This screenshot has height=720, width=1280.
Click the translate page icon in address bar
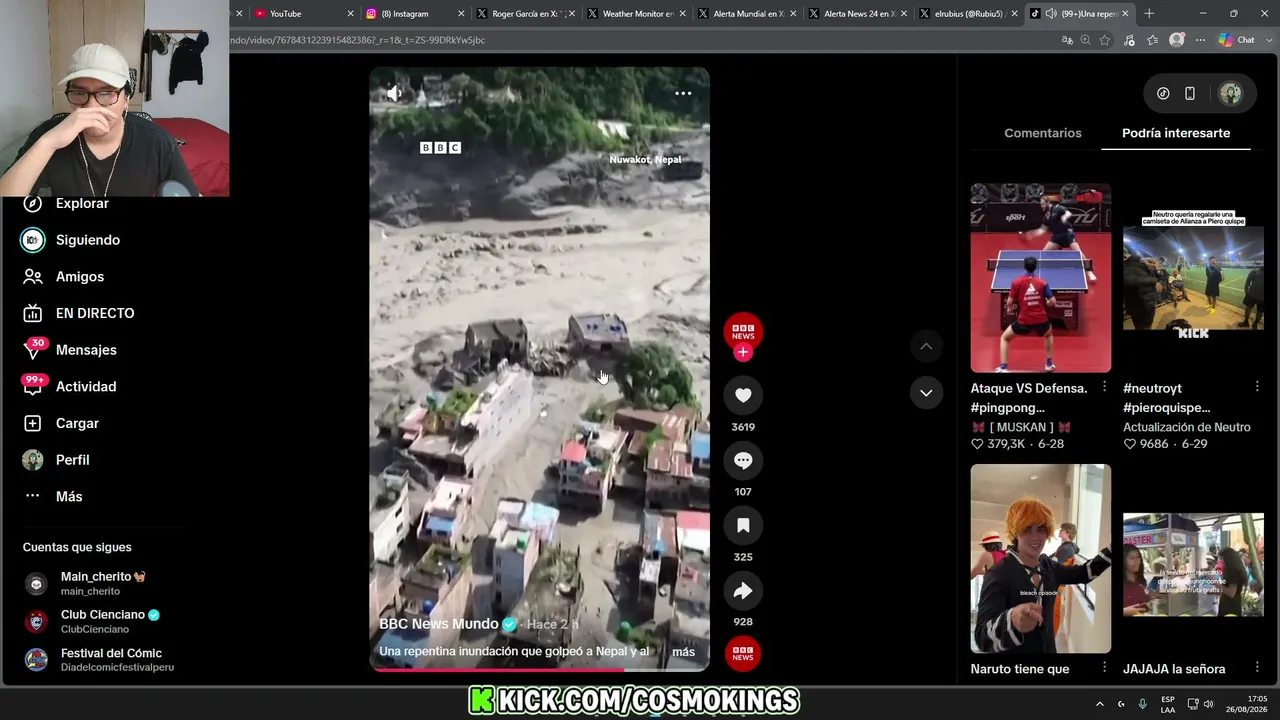[1067, 40]
